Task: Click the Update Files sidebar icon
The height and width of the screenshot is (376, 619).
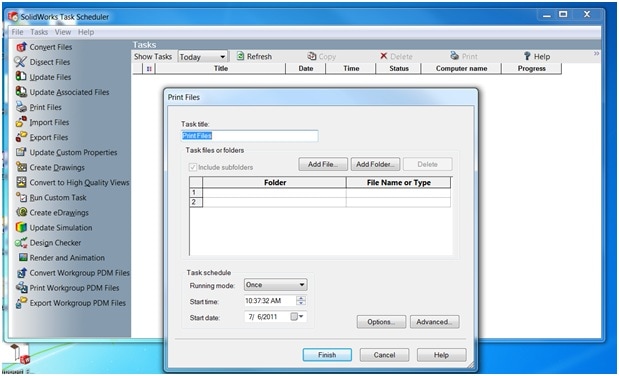Action: click(21, 77)
